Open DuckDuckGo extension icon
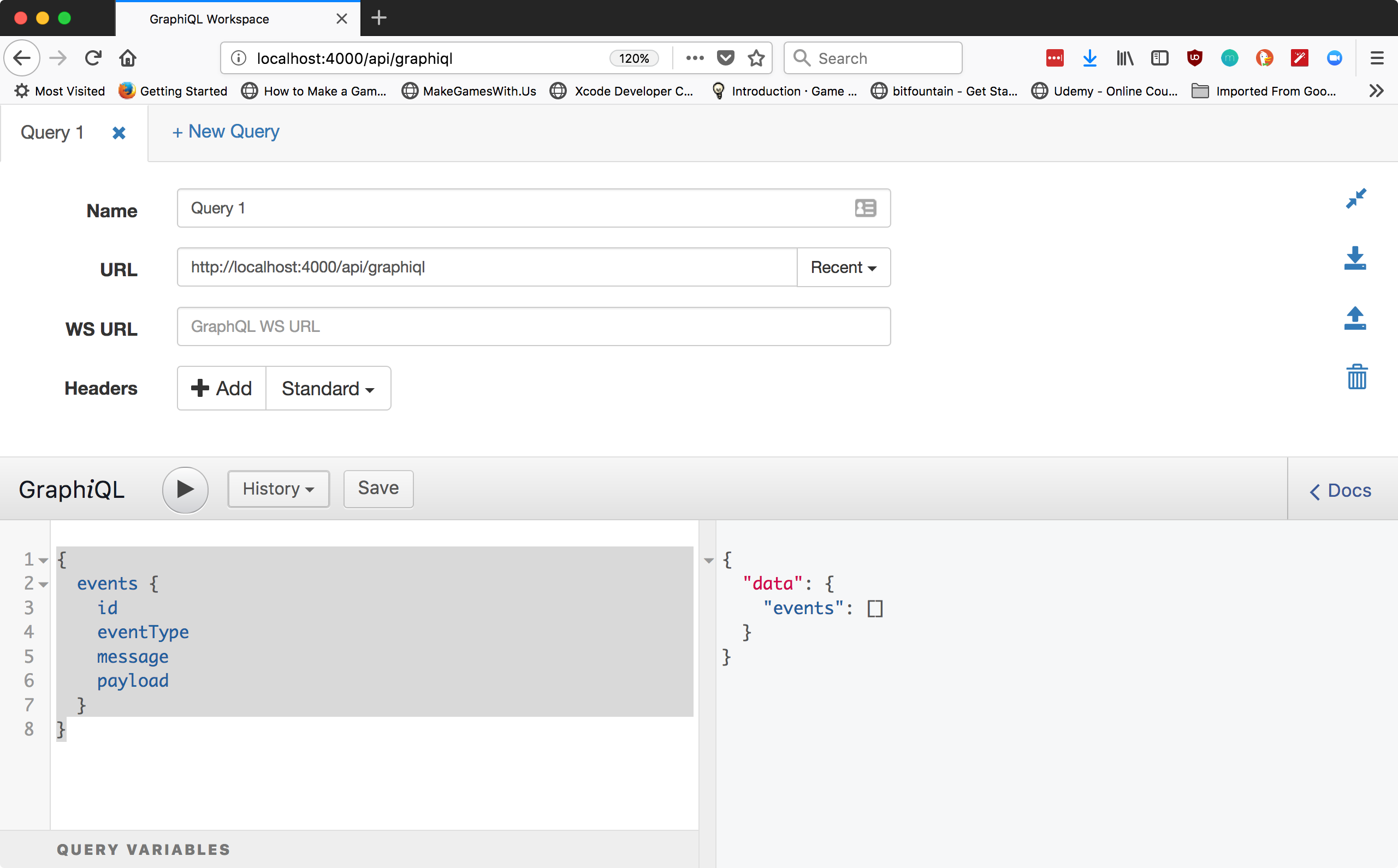Image resolution: width=1398 pixels, height=868 pixels. pyautogui.click(x=1265, y=58)
